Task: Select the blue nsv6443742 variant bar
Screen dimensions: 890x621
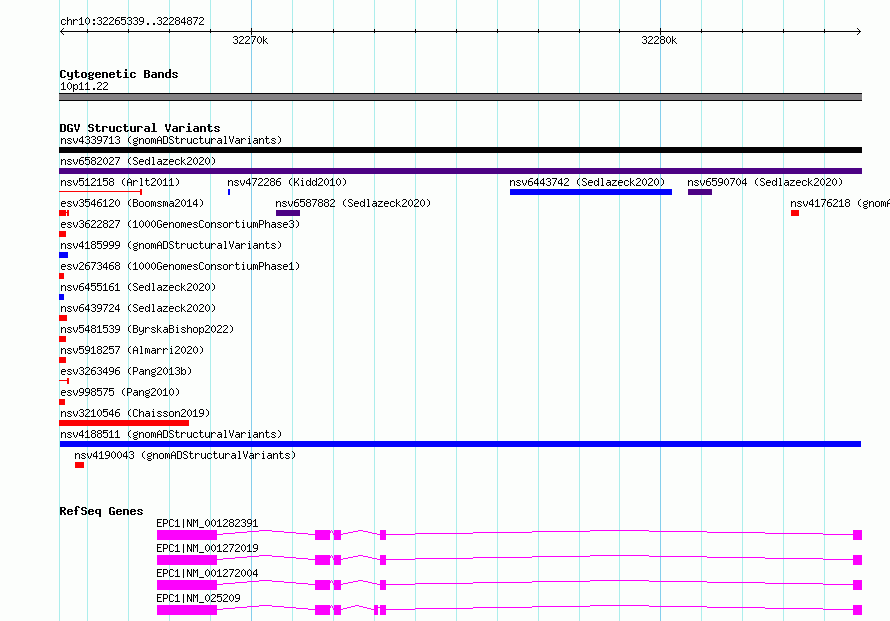Action: (591, 192)
